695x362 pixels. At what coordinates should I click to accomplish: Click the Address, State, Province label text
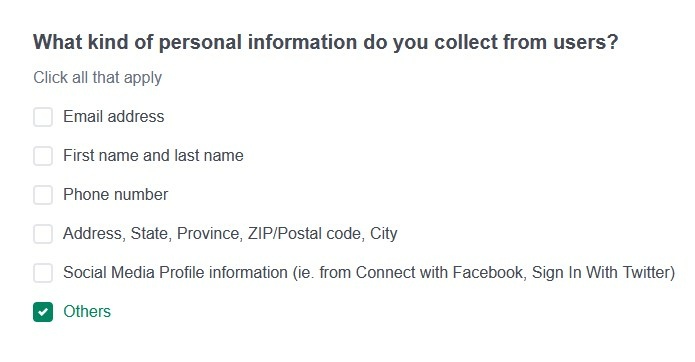(230, 234)
